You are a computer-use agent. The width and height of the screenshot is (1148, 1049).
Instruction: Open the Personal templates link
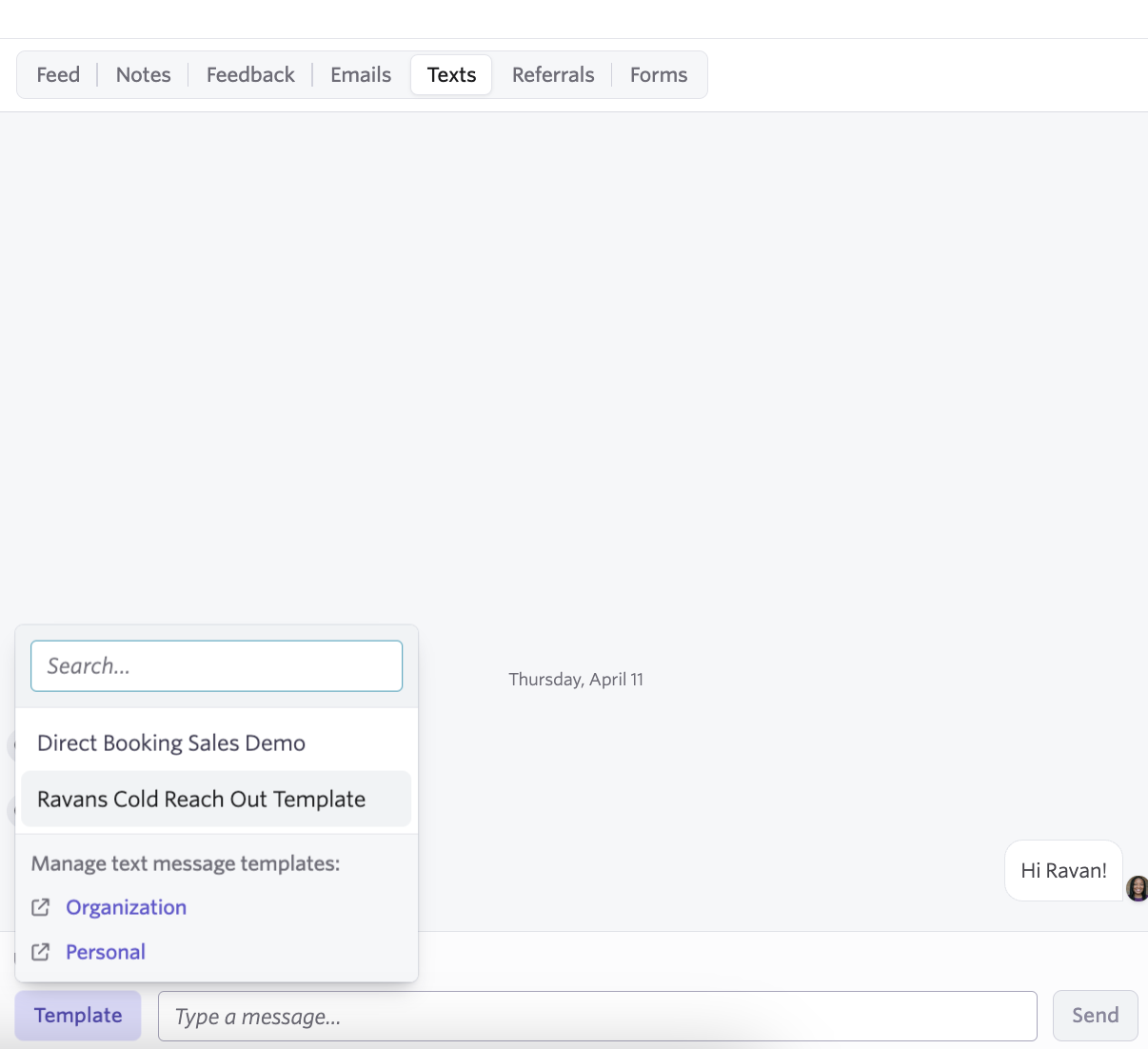(106, 952)
